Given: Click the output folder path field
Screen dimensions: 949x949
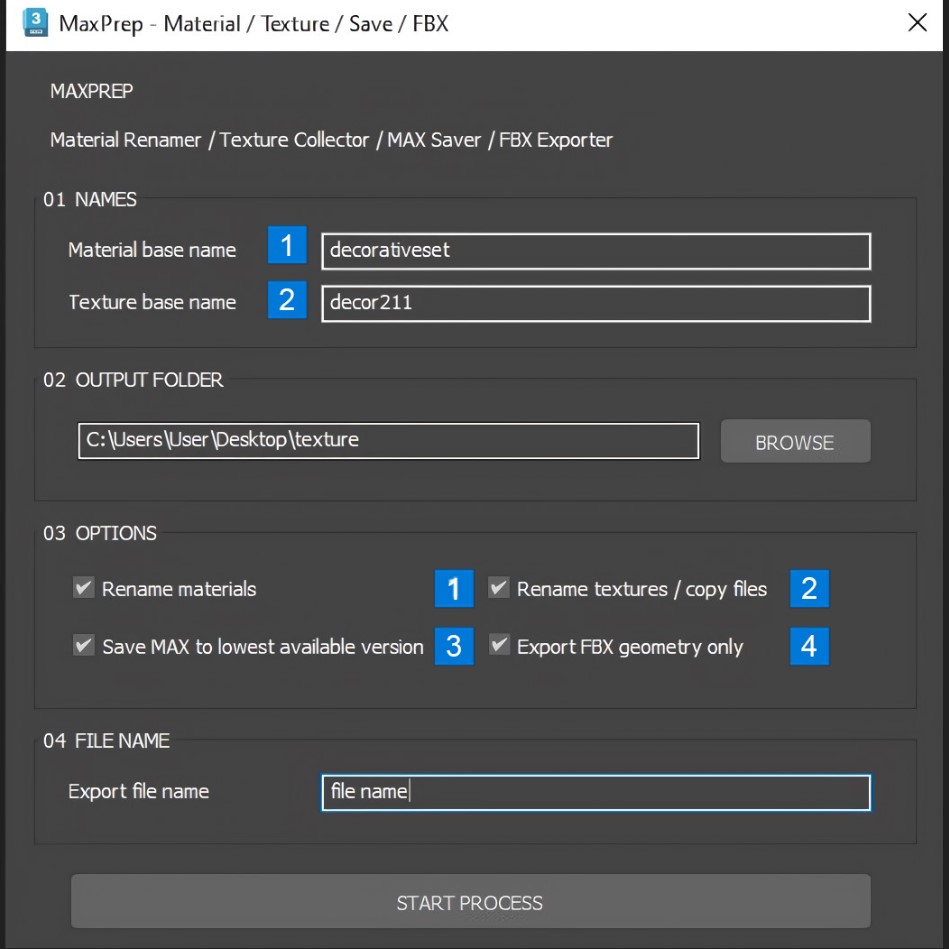Looking at the screenshot, I should [x=389, y=441].
